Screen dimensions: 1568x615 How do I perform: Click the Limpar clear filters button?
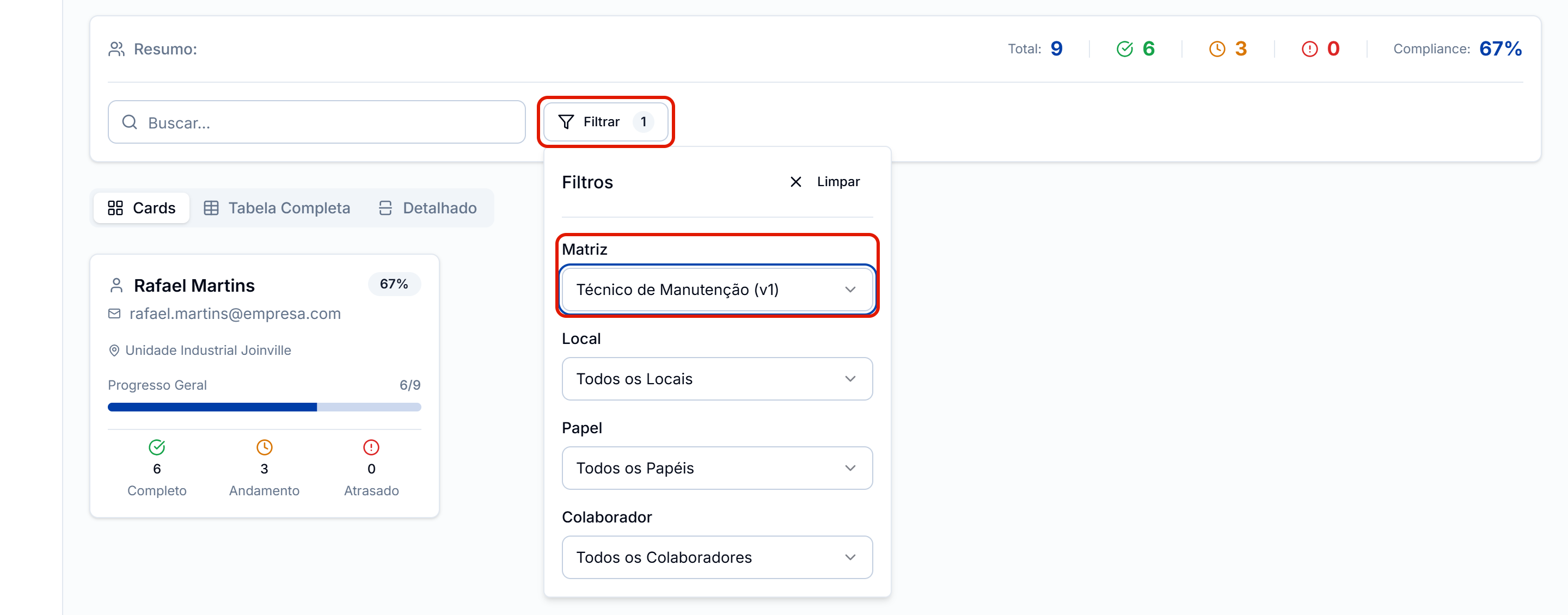[824, 182]
